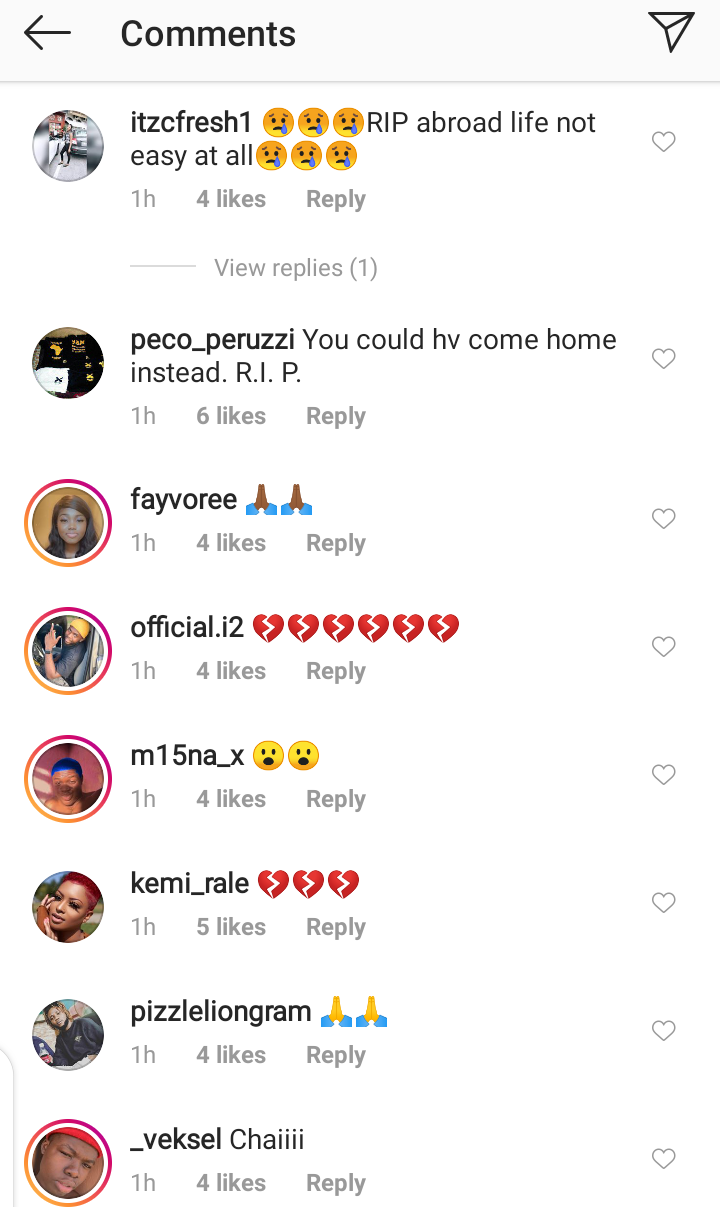The width and height of the screenshot is (720, 1207).
Task: View 6 likes on peco_peruzzi comment
Action: click(x=231, y=416)
